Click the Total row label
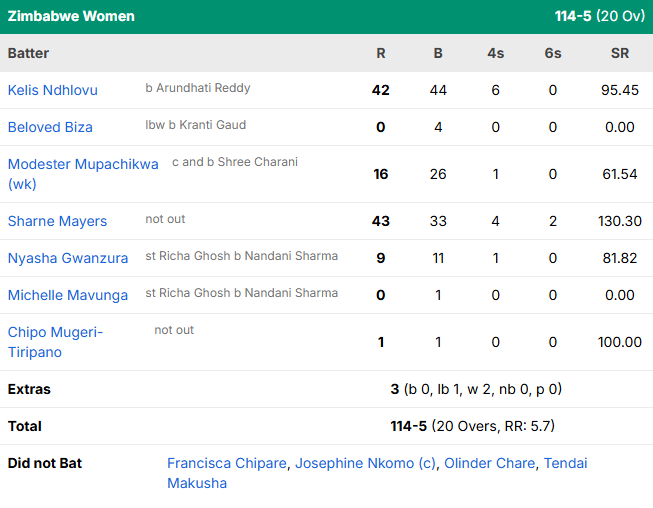 (25, 426)
